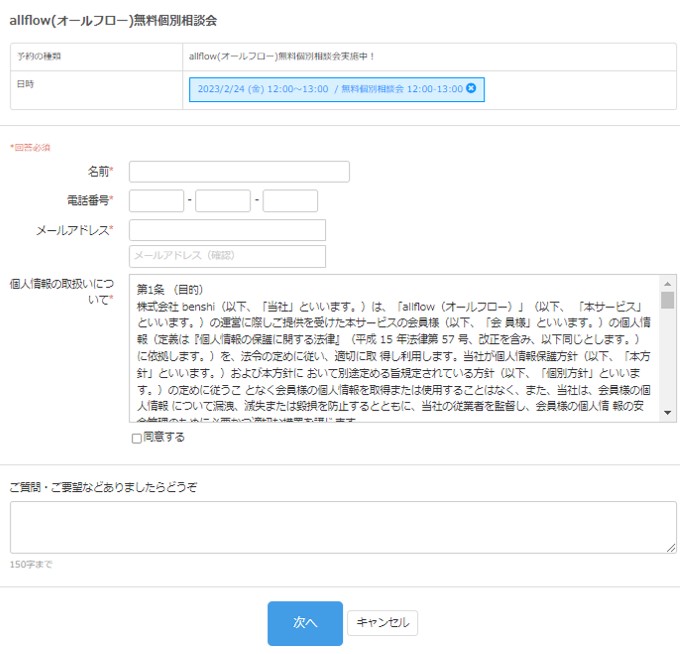Click the '150字まで' hint text
This screenshot has height=654, width=680.
click(x=31, y=565)
